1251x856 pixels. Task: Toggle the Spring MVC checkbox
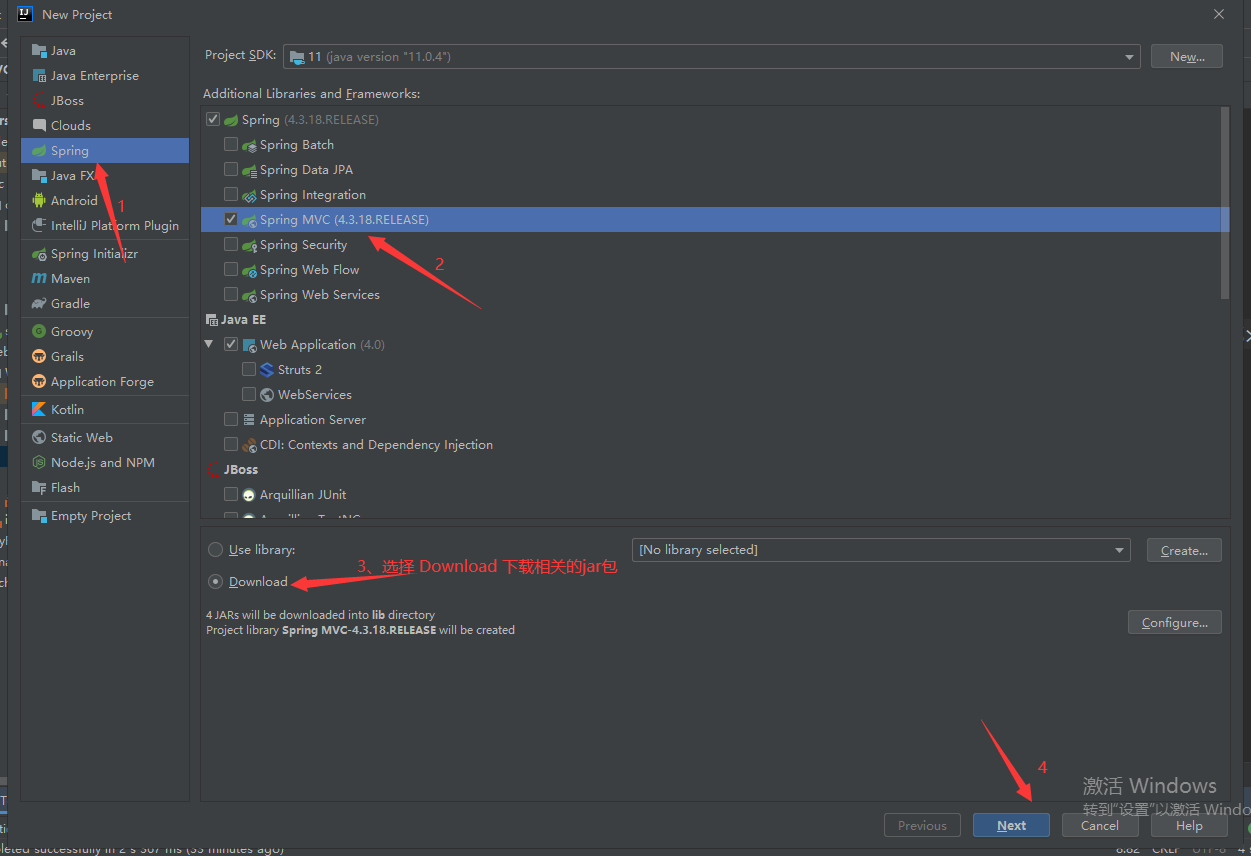coord(231,220)
